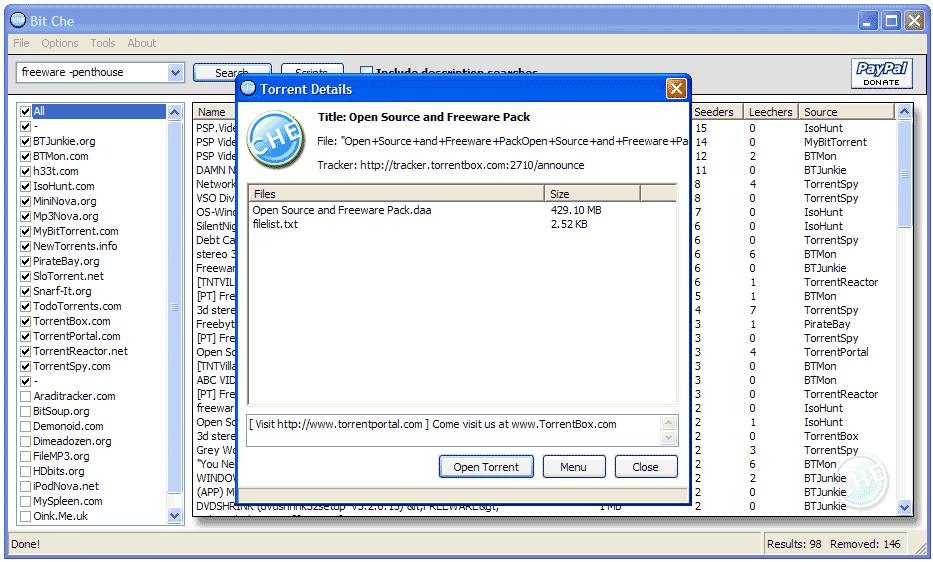Viewport: 933px width, 562px height.
Task: Close the Torrent Details dialog with X
Action: (676, 89)
